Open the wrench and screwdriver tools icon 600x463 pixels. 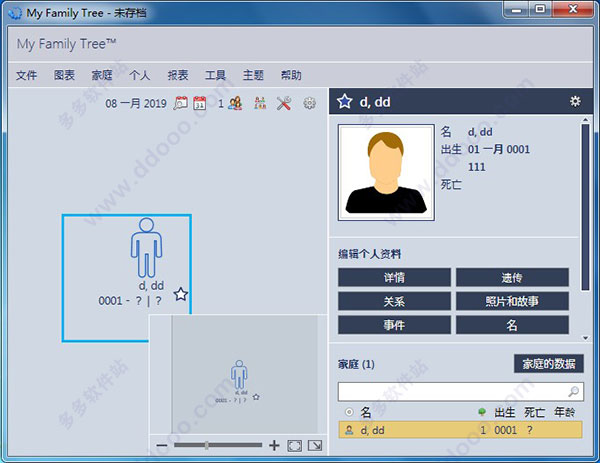[x=284, y=103]
